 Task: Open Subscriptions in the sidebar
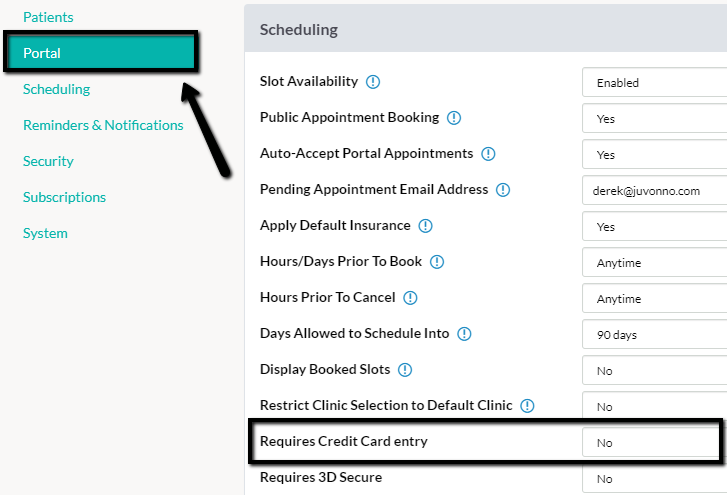click(64, 197)
